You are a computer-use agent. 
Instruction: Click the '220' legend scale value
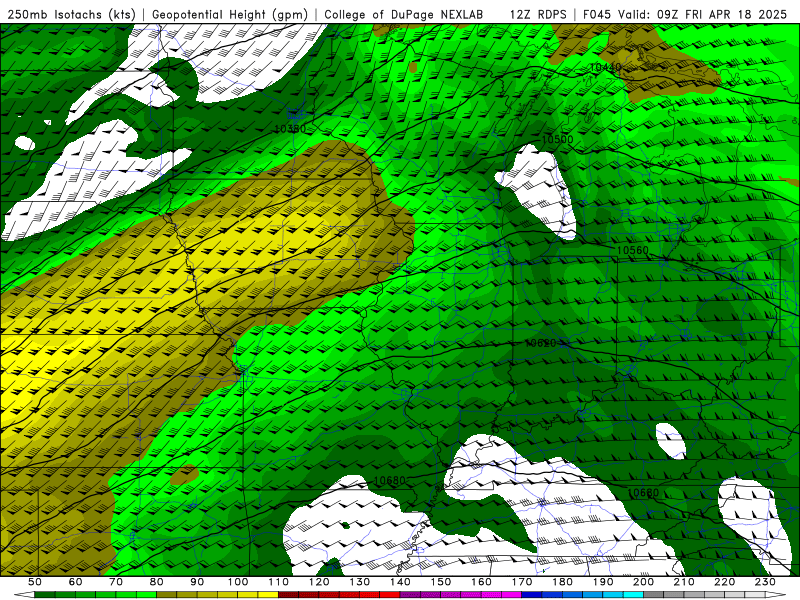(725, 582)
